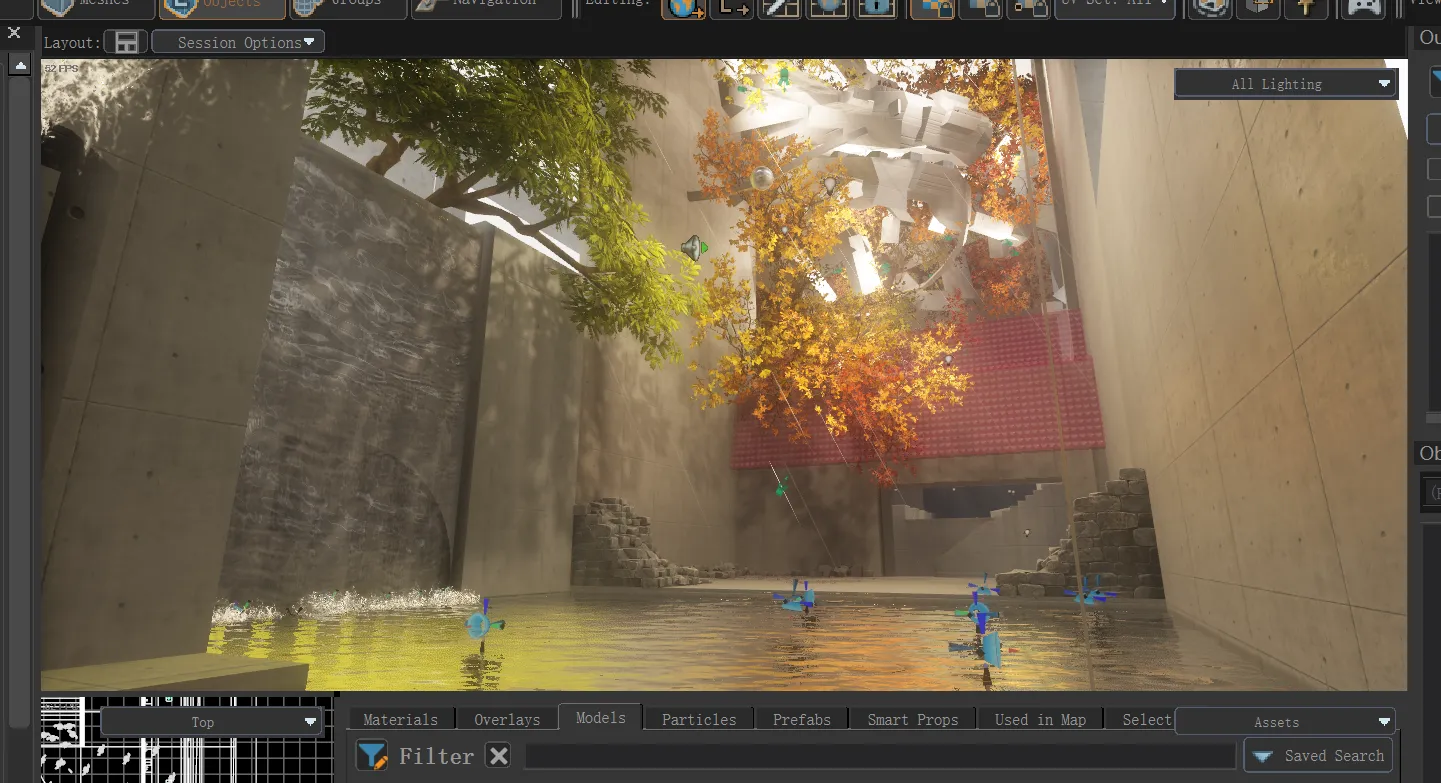Open the Top view selector dropdown
Viewport: 1441px width, 783px height.
coord(211,722)
